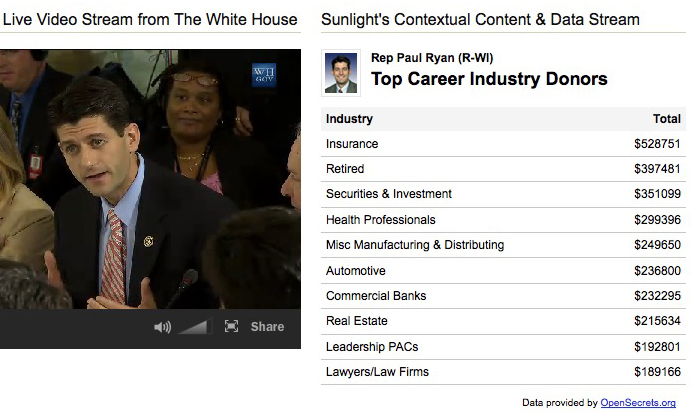
Task: Mute the video with the speaker icon
Action: (x=162, y=327)
